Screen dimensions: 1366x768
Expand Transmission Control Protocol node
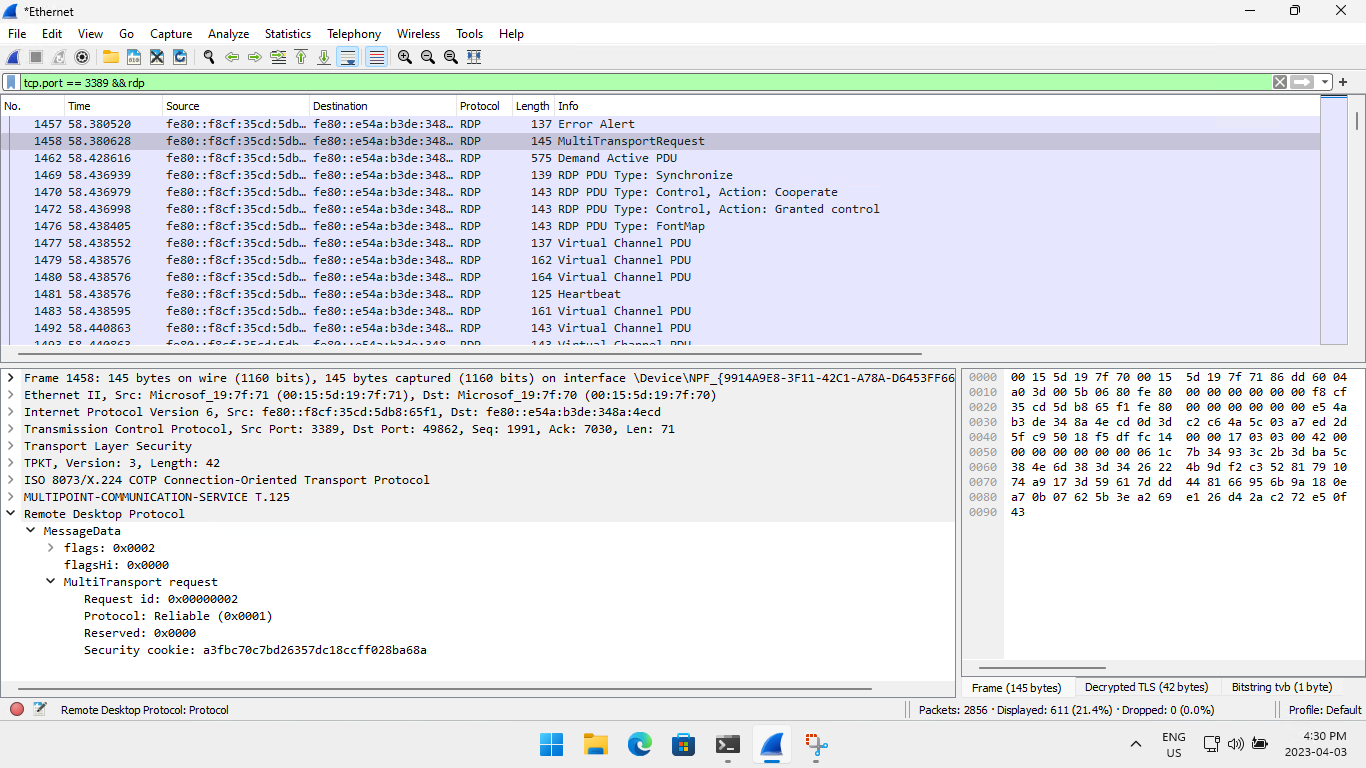[11, 429]
